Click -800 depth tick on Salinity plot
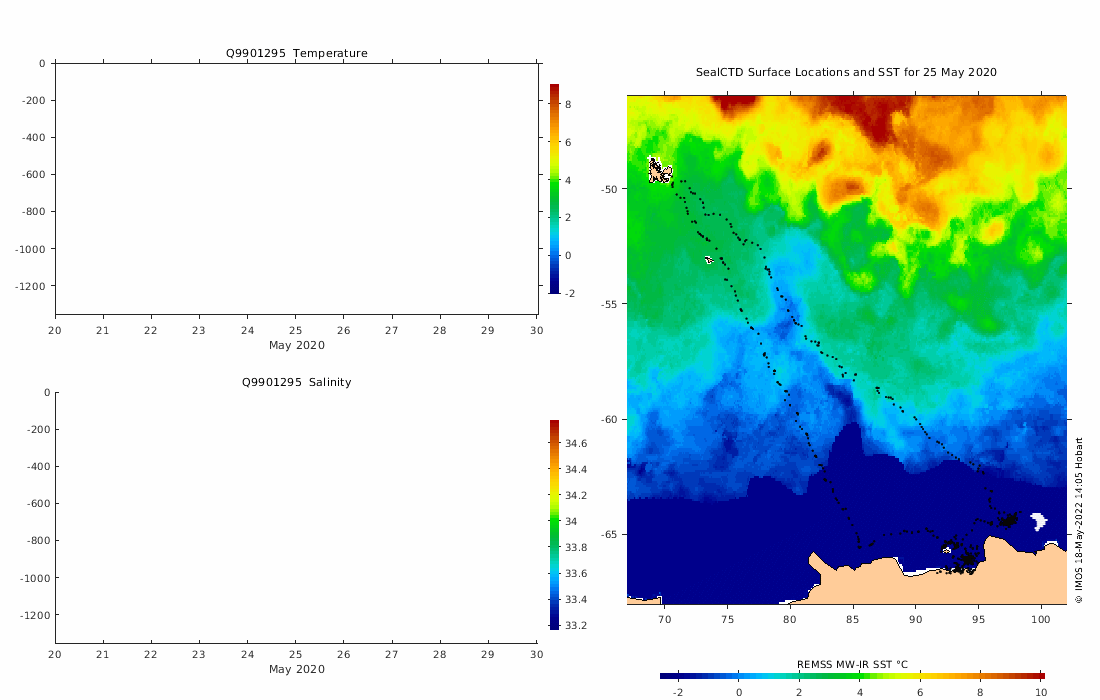This screenshot has width=1100, height=700. 38,541
